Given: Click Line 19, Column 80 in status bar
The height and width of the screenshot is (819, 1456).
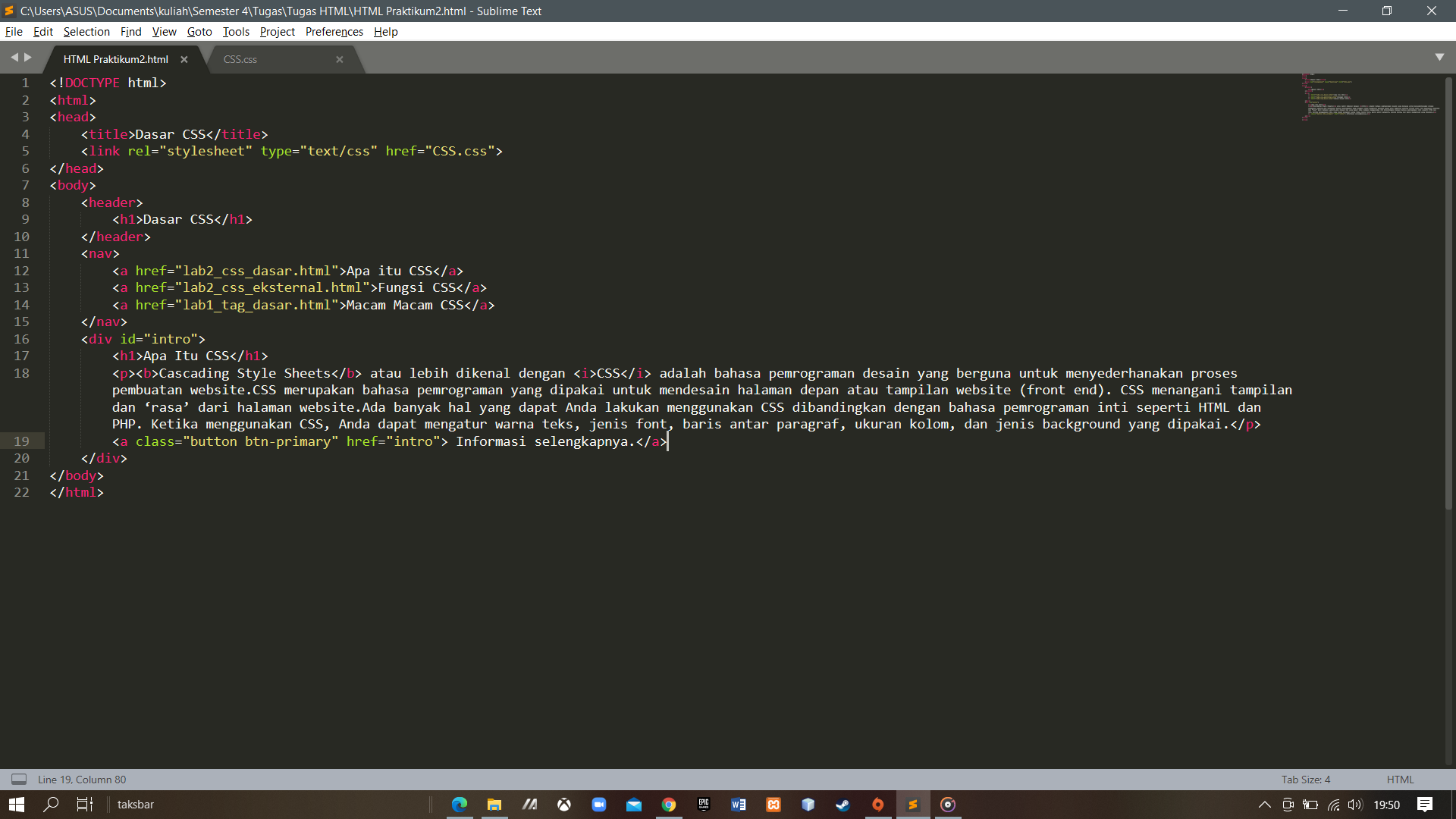Looking at the screenshot, I should [81, 779].
